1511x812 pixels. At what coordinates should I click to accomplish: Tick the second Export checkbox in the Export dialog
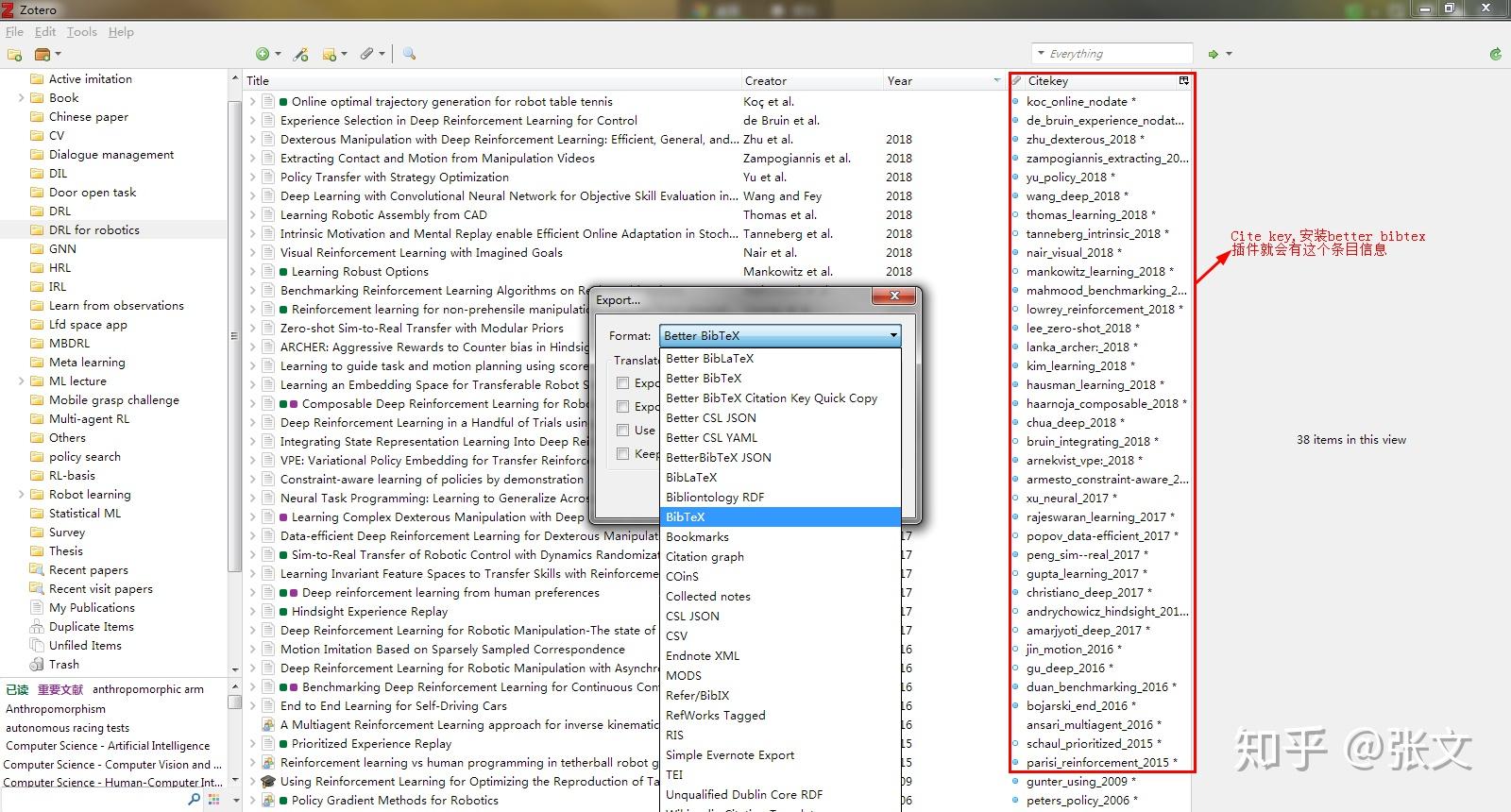click(622, 407)
